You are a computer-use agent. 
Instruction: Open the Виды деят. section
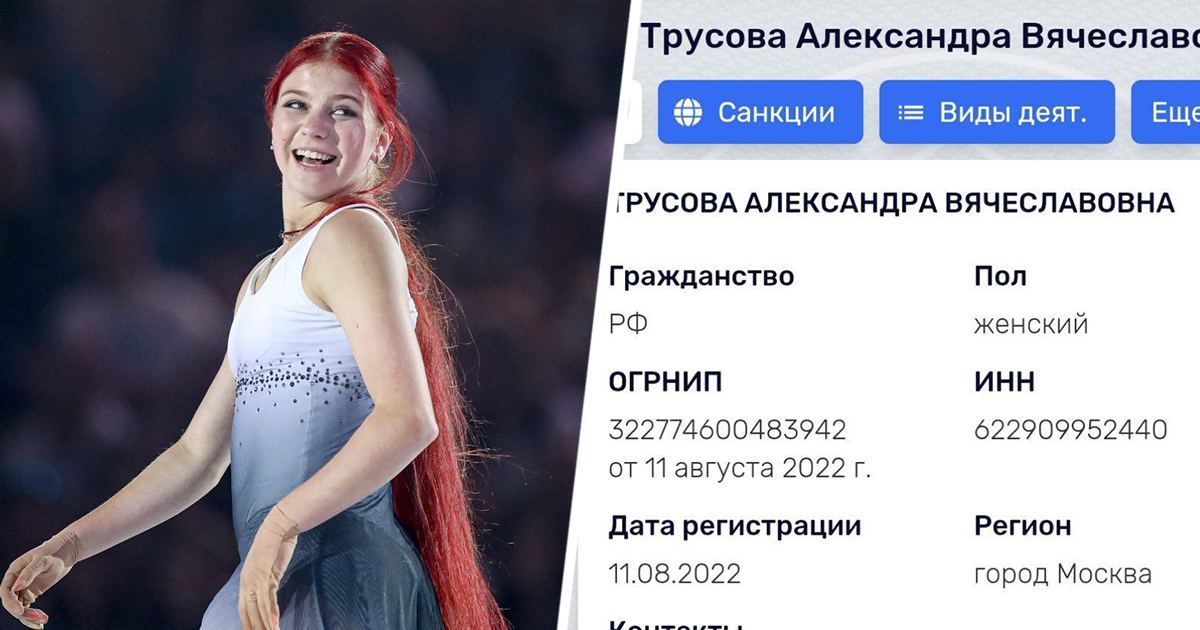click(997, 112)
